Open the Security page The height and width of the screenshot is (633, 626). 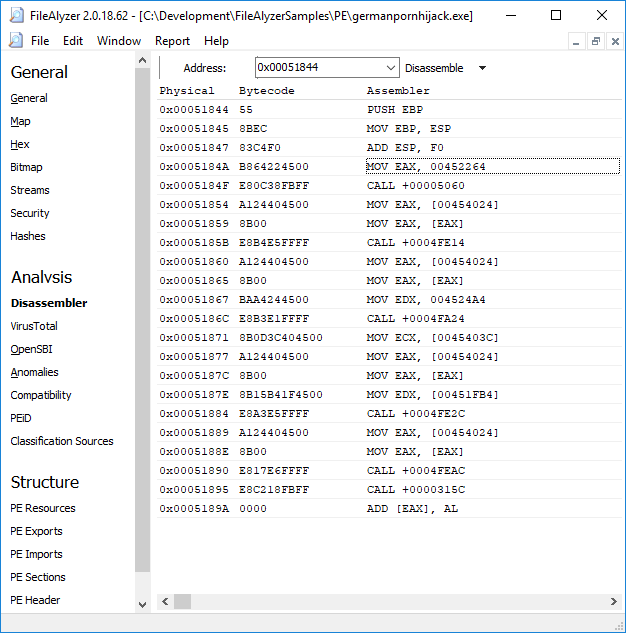click(30, 213)
